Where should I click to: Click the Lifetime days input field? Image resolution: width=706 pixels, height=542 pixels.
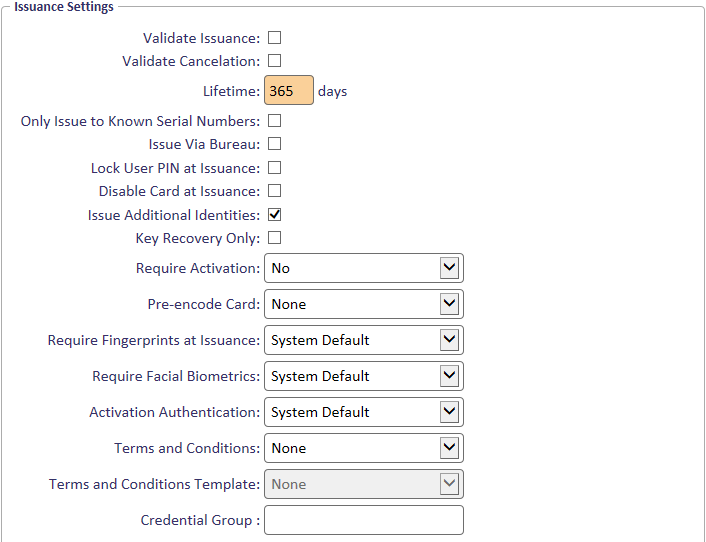(289, 90)
